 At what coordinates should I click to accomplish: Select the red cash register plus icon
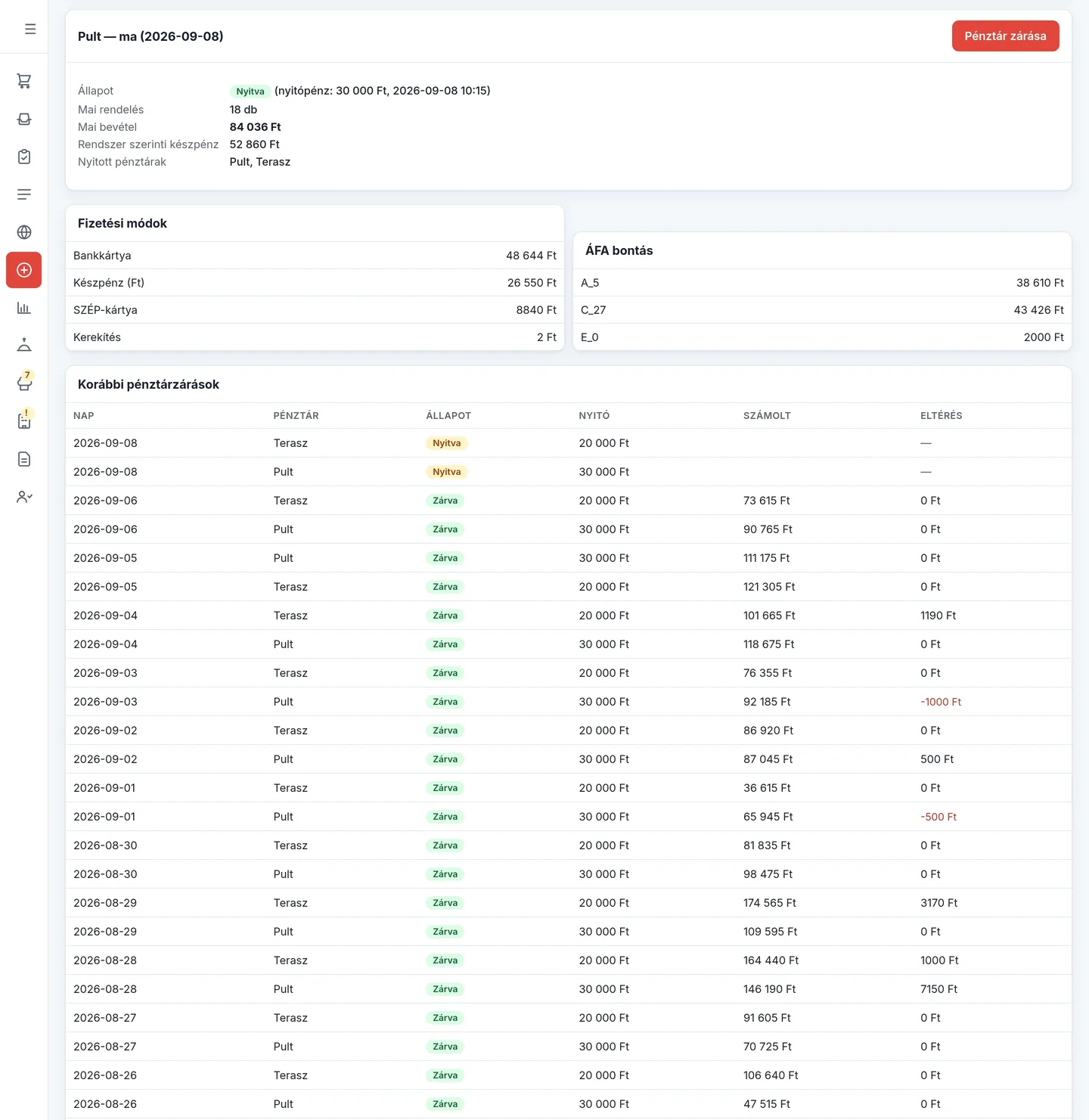[x=24, y=270]
